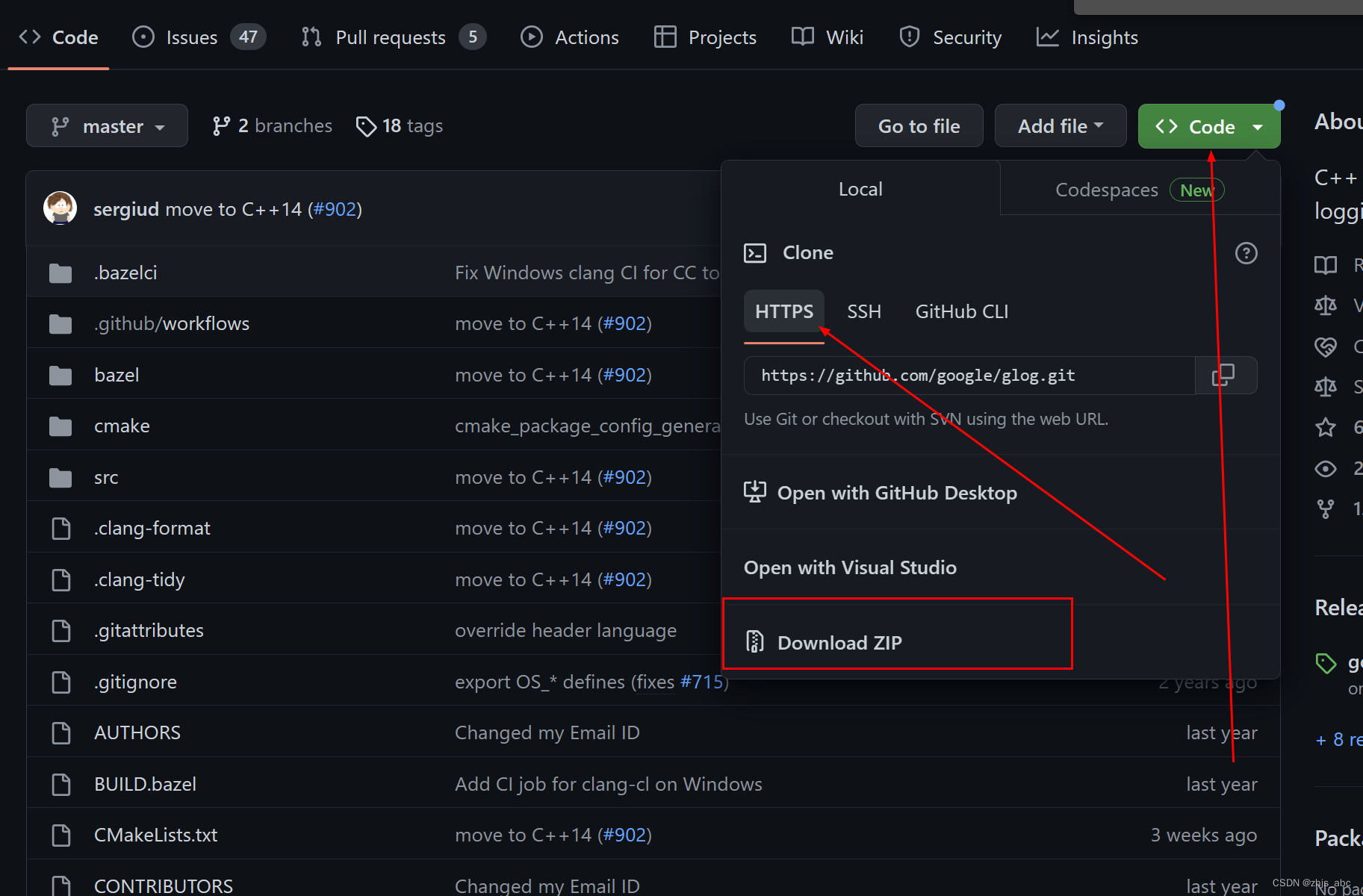Expand the Add file dropdown

click(x=1060, y=126)
